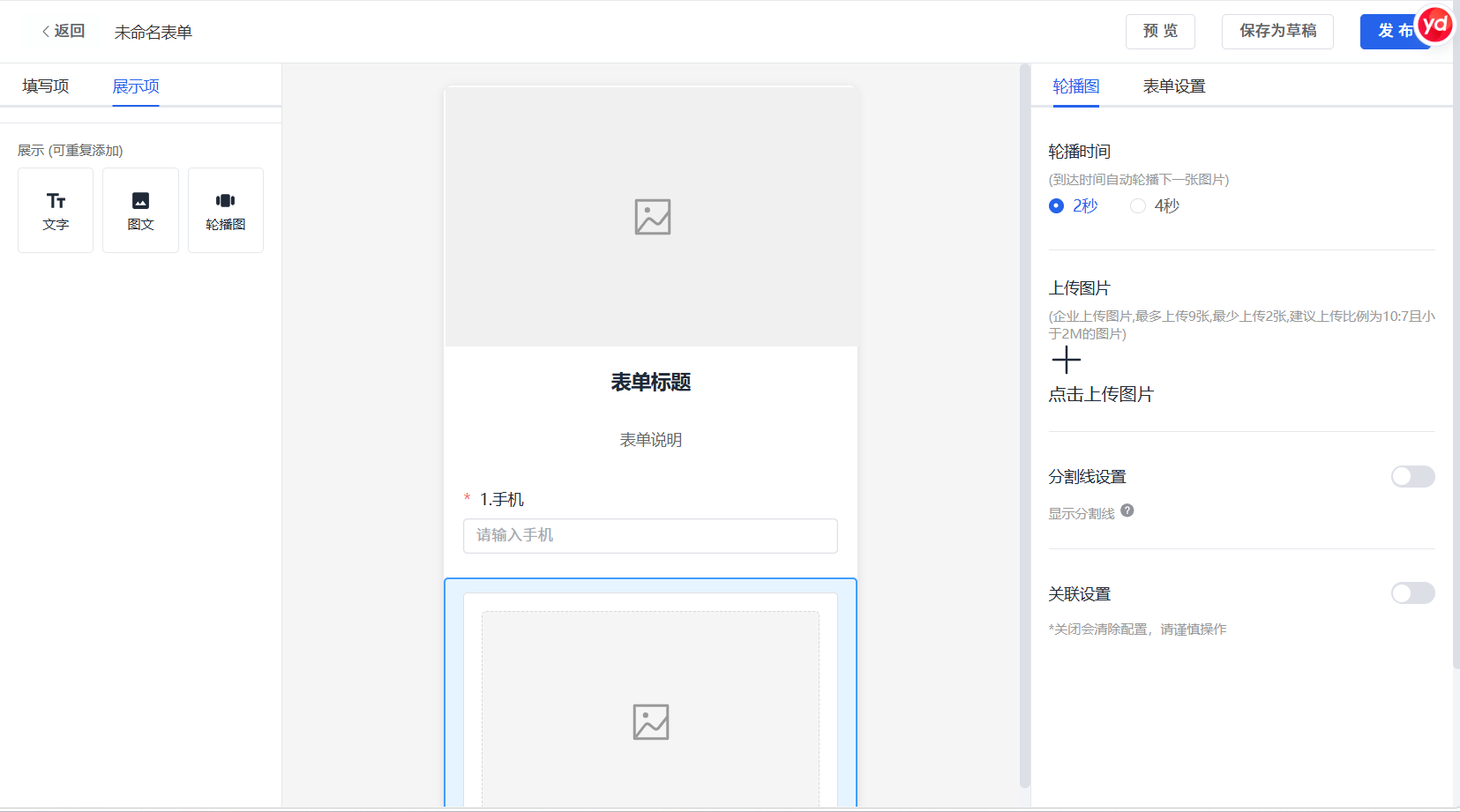1460x812 pixels.
Task: Click the plus icon to upload image
Action: click(1066, 360)
